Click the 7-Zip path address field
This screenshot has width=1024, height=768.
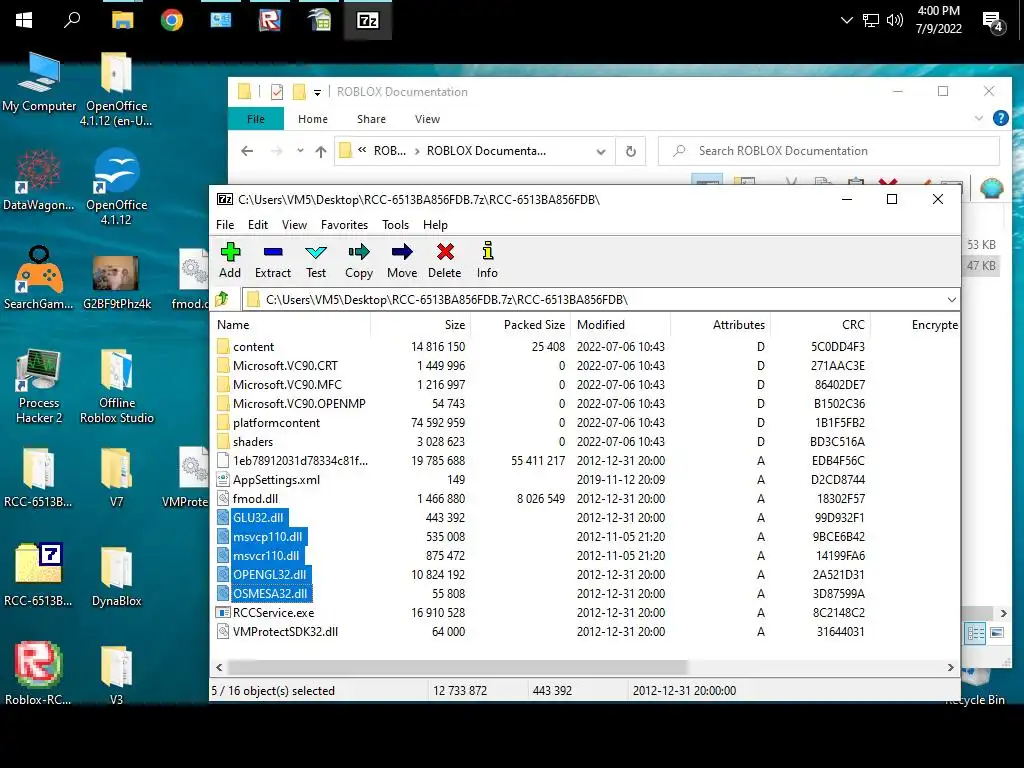pos(601,299)
